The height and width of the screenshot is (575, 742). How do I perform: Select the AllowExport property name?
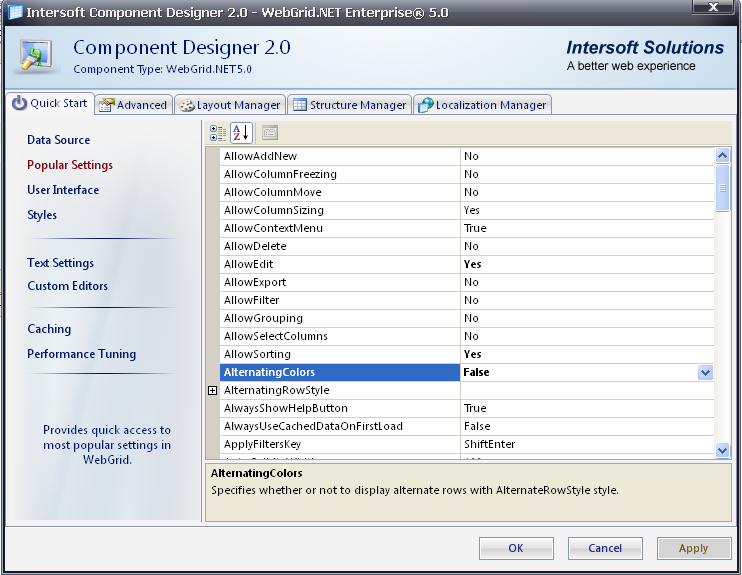click(x=255, y=282)
